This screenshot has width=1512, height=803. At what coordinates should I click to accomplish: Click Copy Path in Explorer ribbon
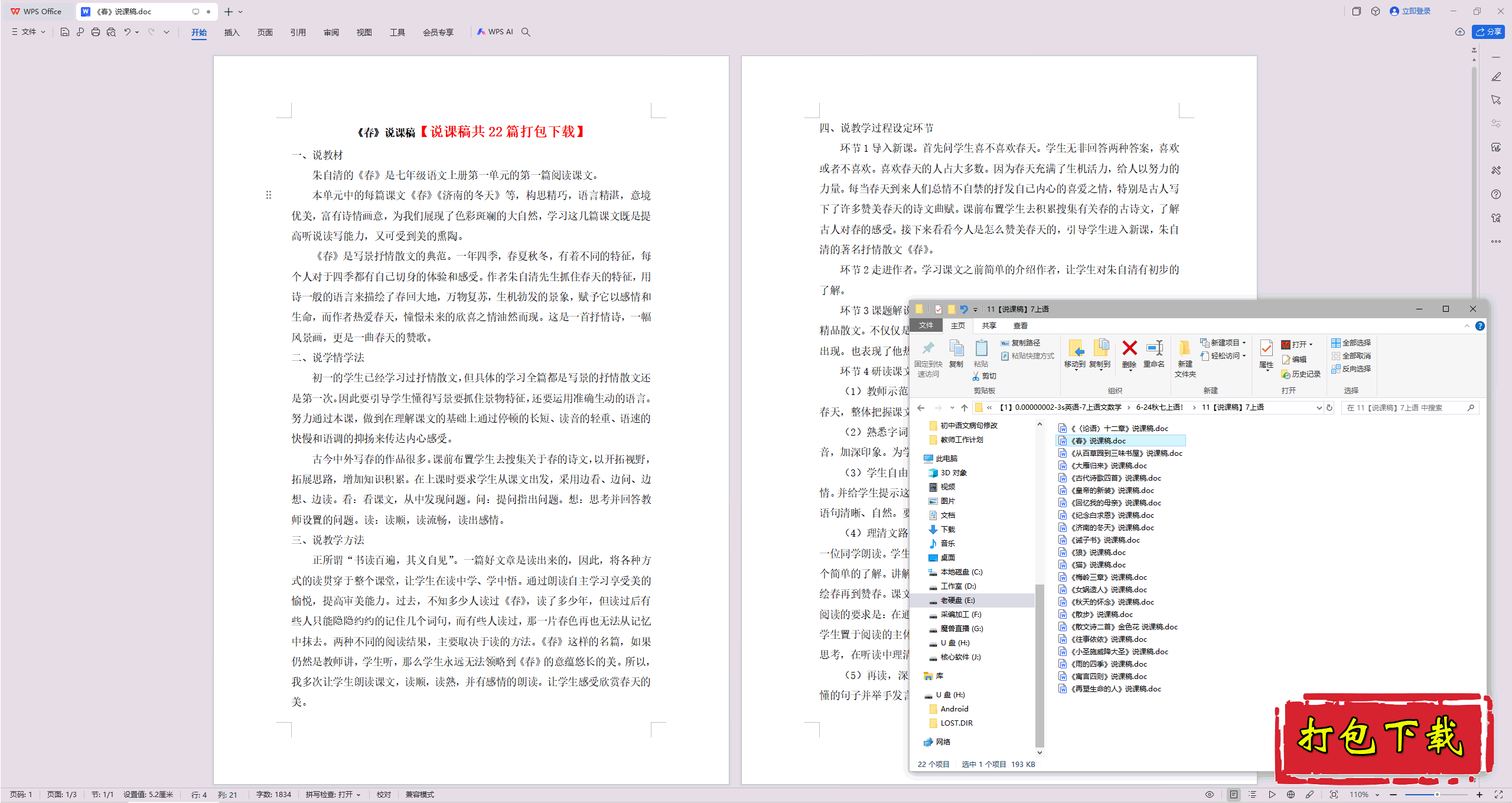click(1020, 343)
